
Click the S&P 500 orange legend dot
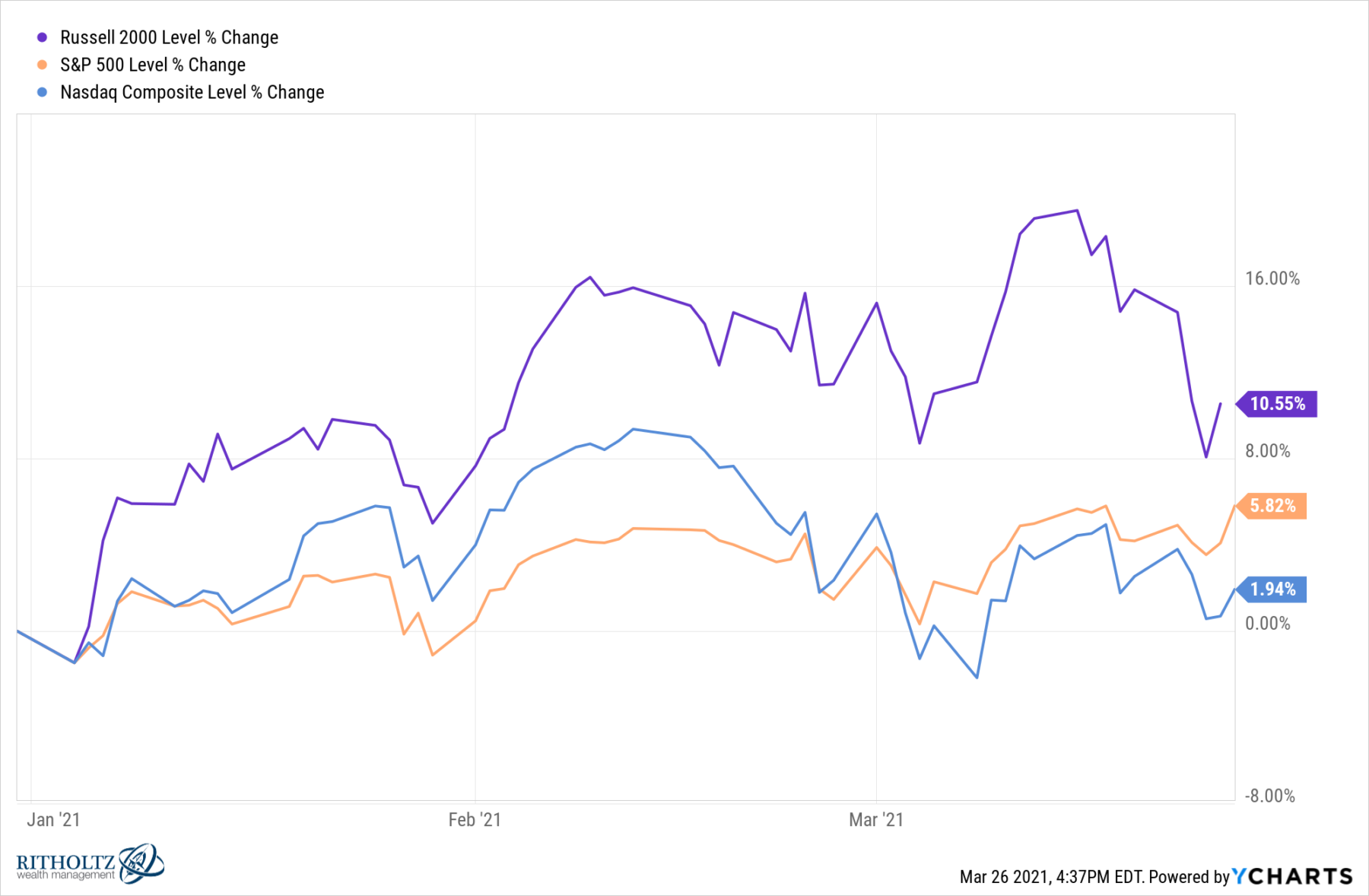point(43,65)
